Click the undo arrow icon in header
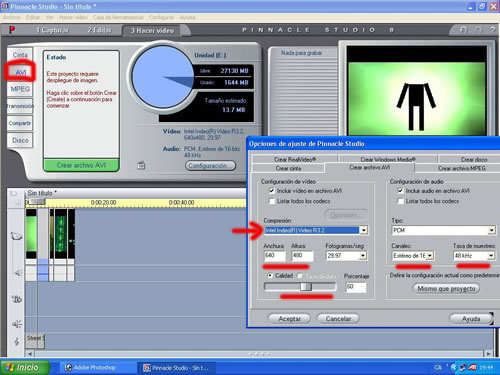Screen dimensions: 500x375 point(463,30)
